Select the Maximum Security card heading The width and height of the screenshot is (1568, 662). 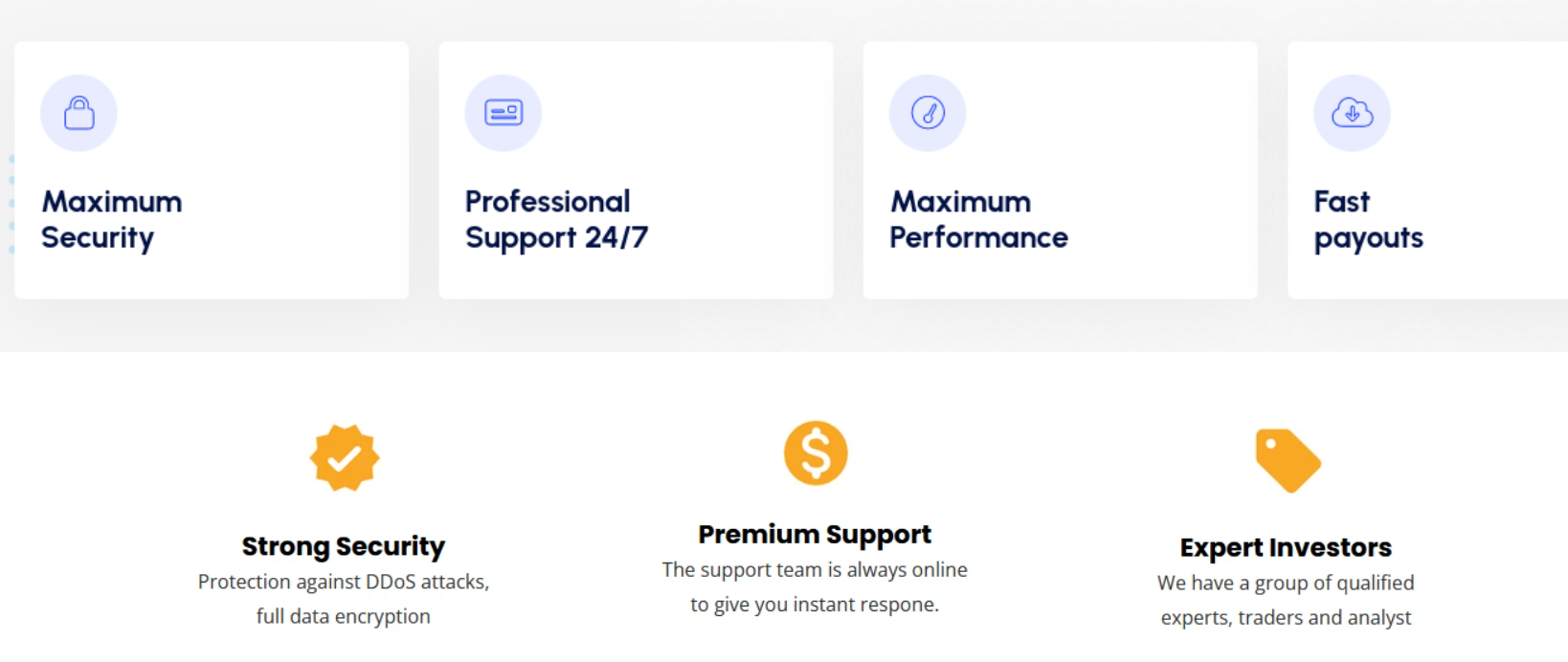(x=111, y=219)
